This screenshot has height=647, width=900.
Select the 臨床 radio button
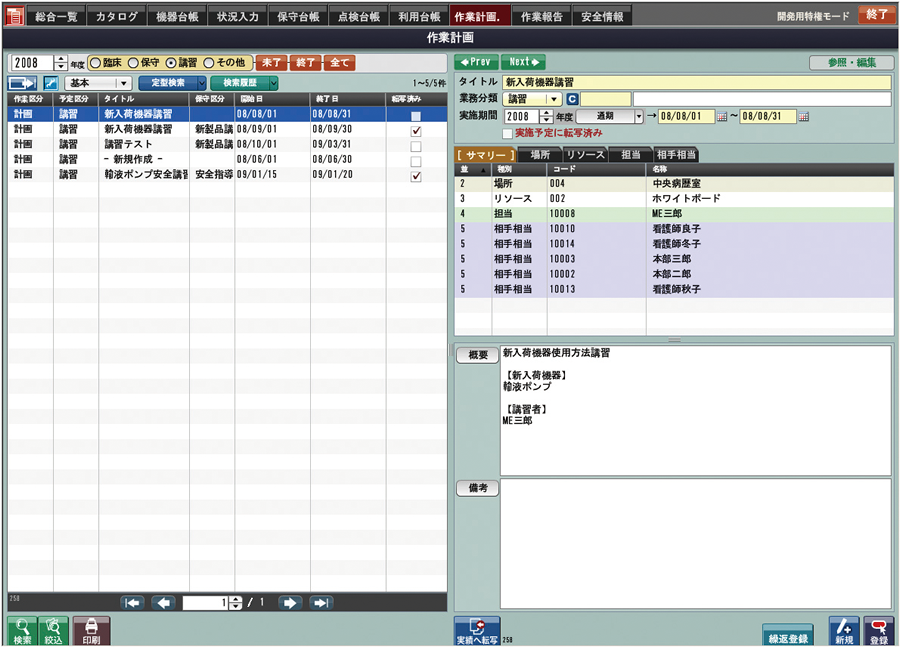point(96,62)
